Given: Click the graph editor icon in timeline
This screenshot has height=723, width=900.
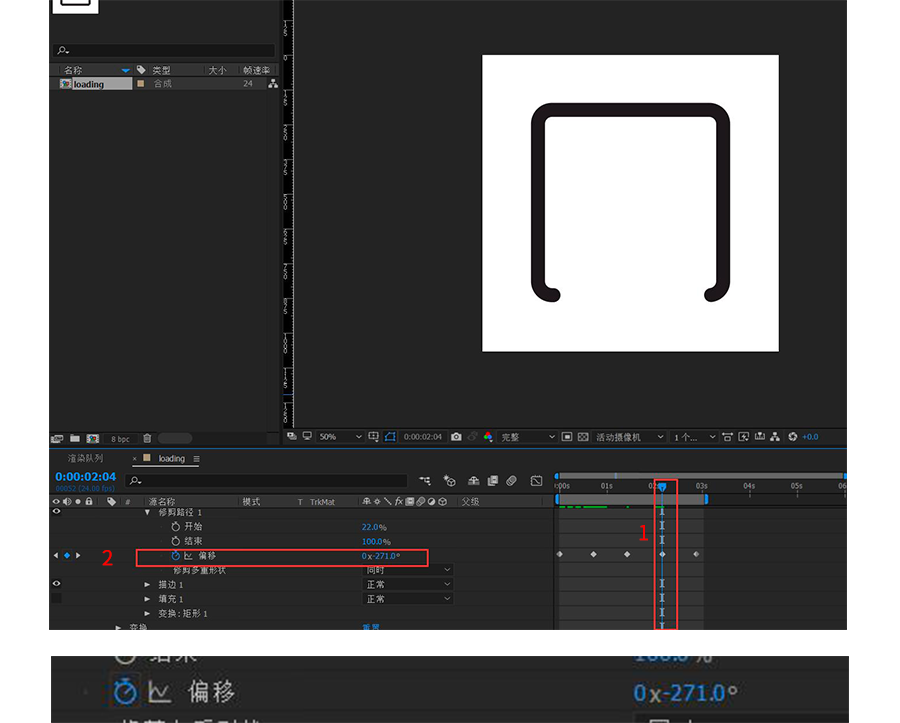Looking at the screenshot, I should (536, 481).
